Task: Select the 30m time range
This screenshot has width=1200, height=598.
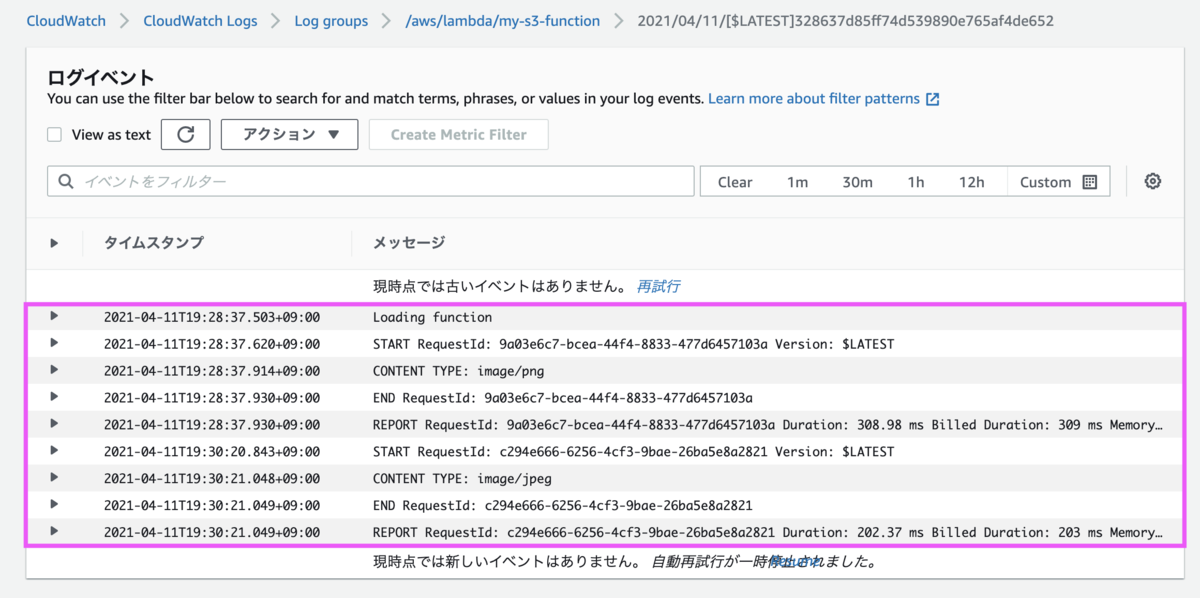Action: click(x=857, y=182)
